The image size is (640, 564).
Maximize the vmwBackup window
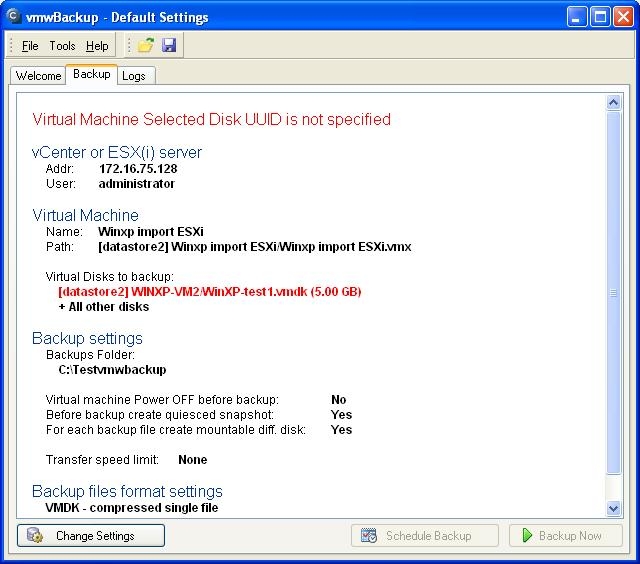(600, 17)
